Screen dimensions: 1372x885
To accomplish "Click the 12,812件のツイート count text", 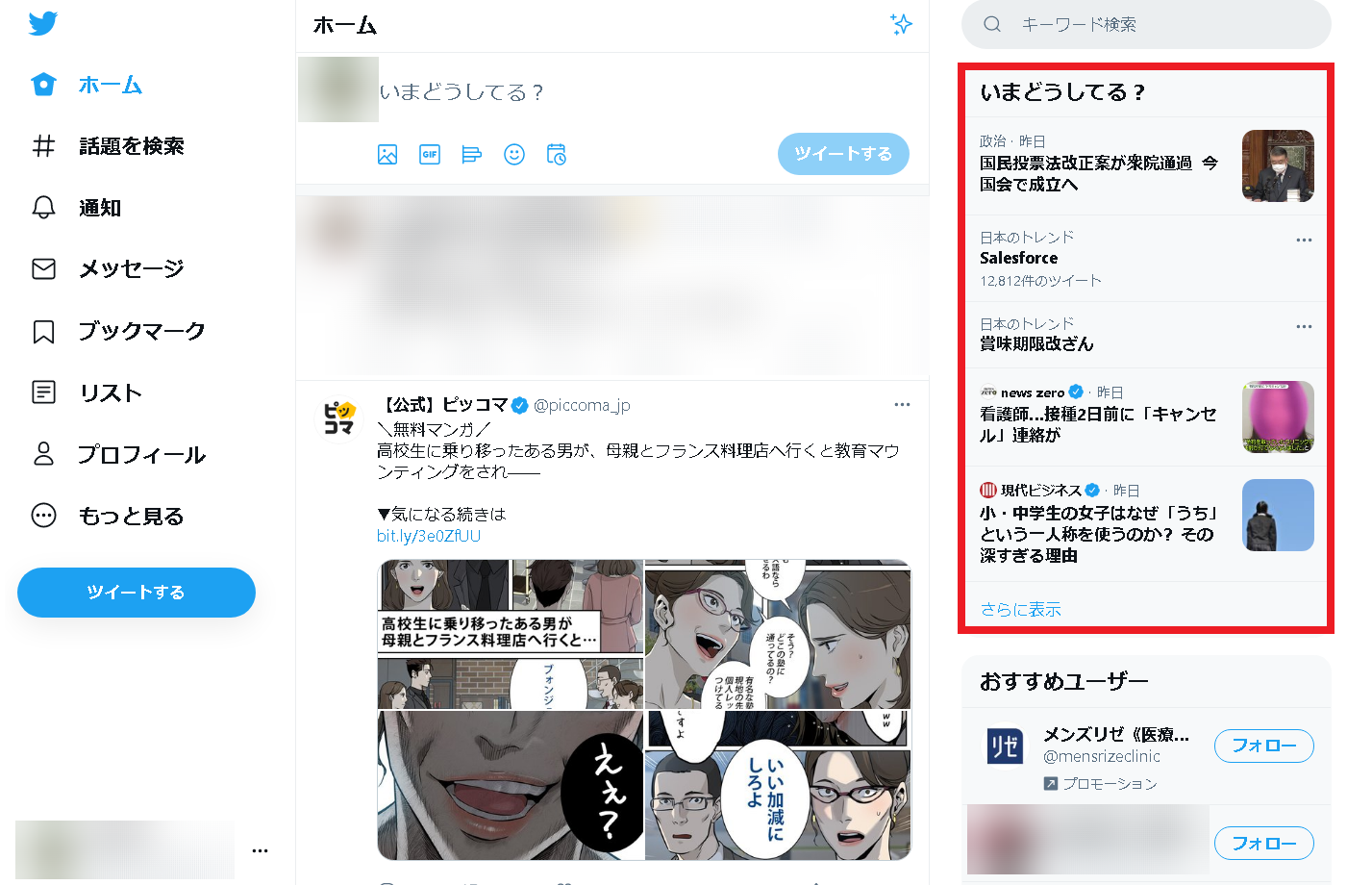I will [1040, 281].
